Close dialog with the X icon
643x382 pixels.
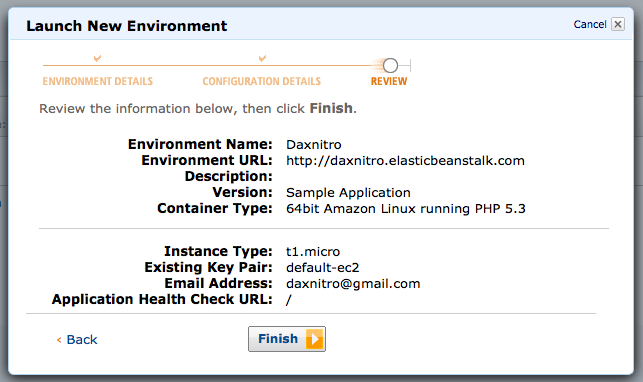618,24
